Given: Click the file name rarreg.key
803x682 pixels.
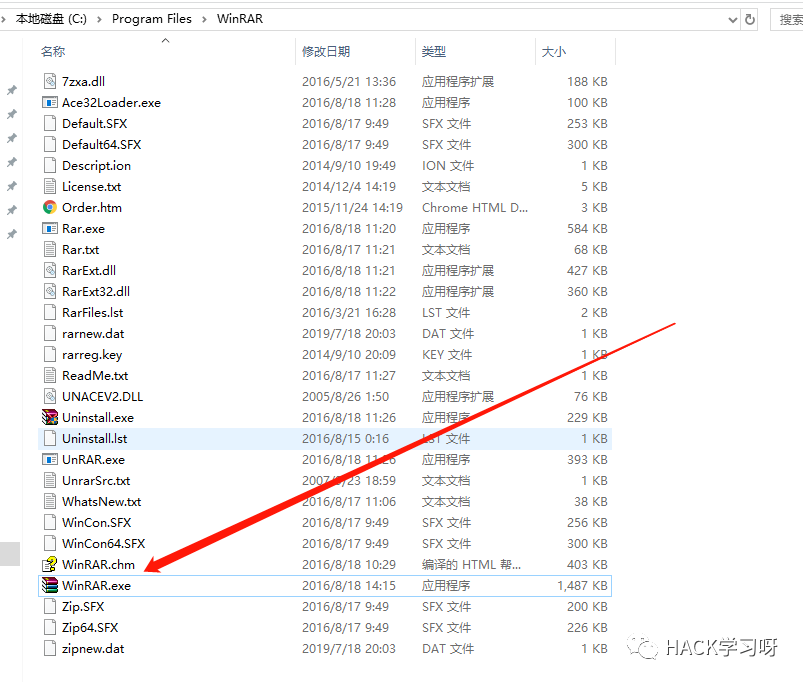Looking at the screenshot, I should pos(92,354).
